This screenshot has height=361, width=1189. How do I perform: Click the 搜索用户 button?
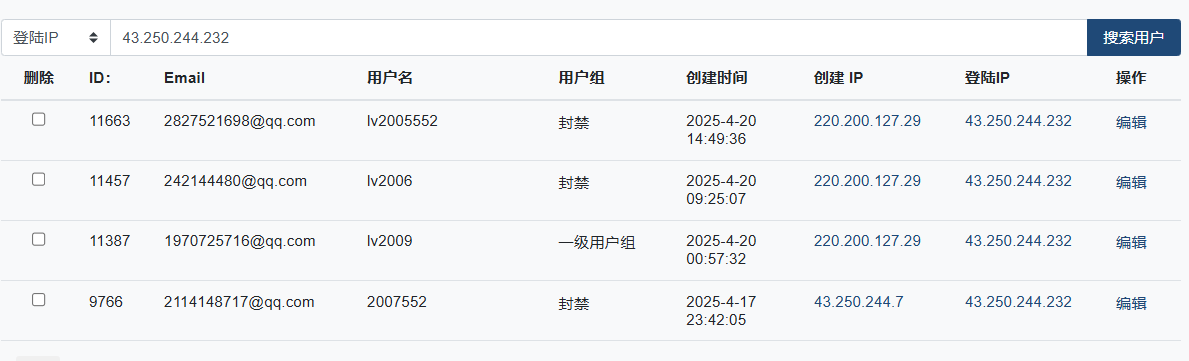(x=1133, y=38)
